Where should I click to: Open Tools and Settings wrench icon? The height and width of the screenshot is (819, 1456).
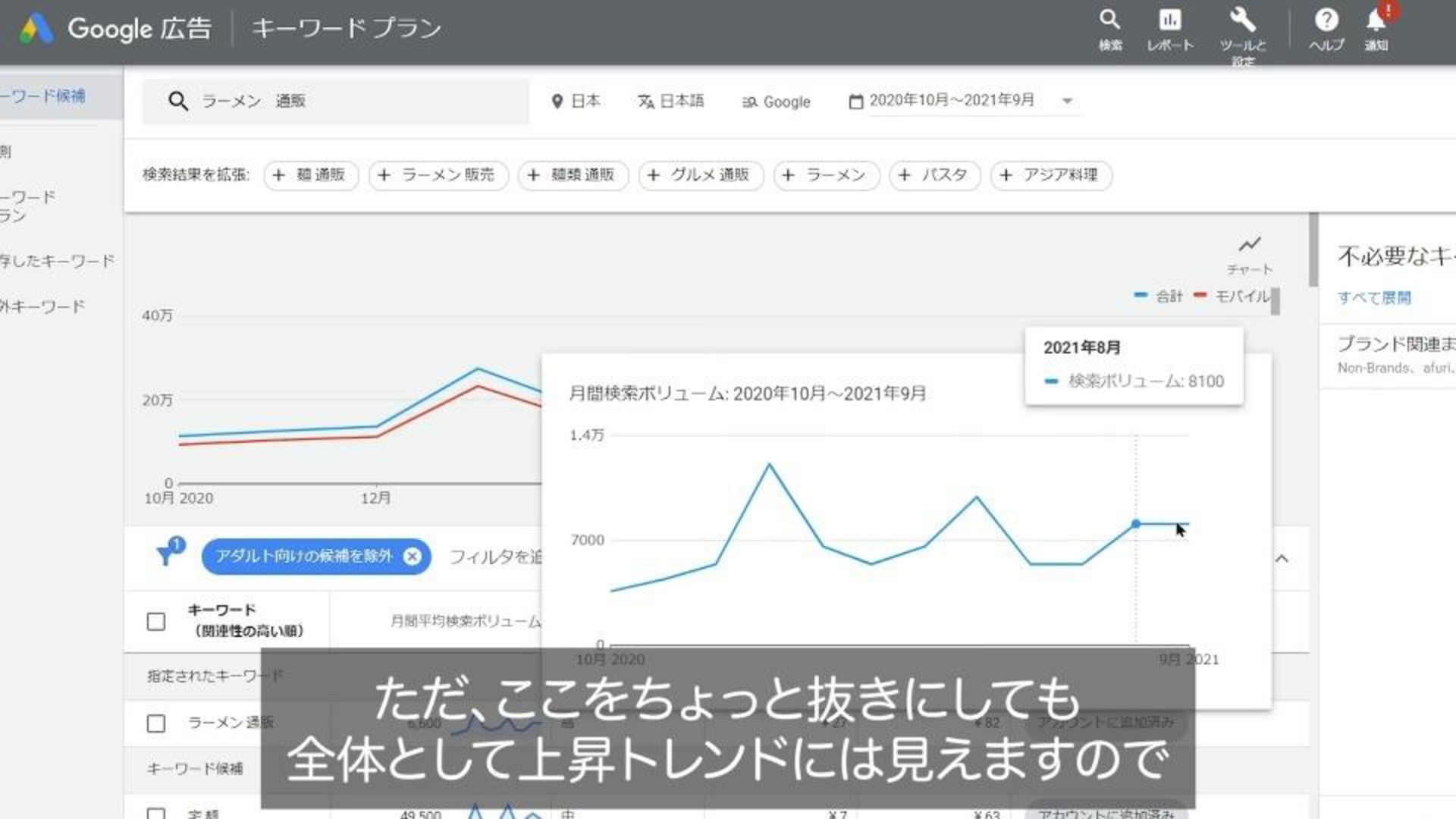pyautogui.click(x=1242, y=21)
